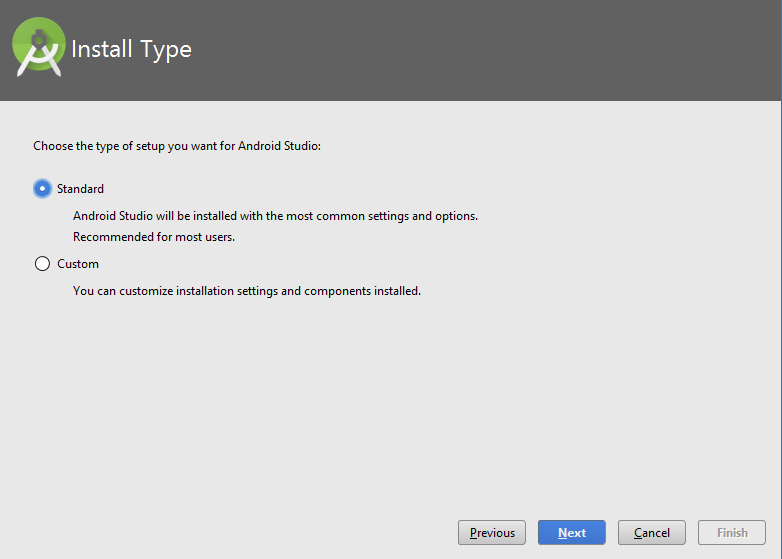
Task: Go back with the Previous button
Action: [x=492, y=533]
